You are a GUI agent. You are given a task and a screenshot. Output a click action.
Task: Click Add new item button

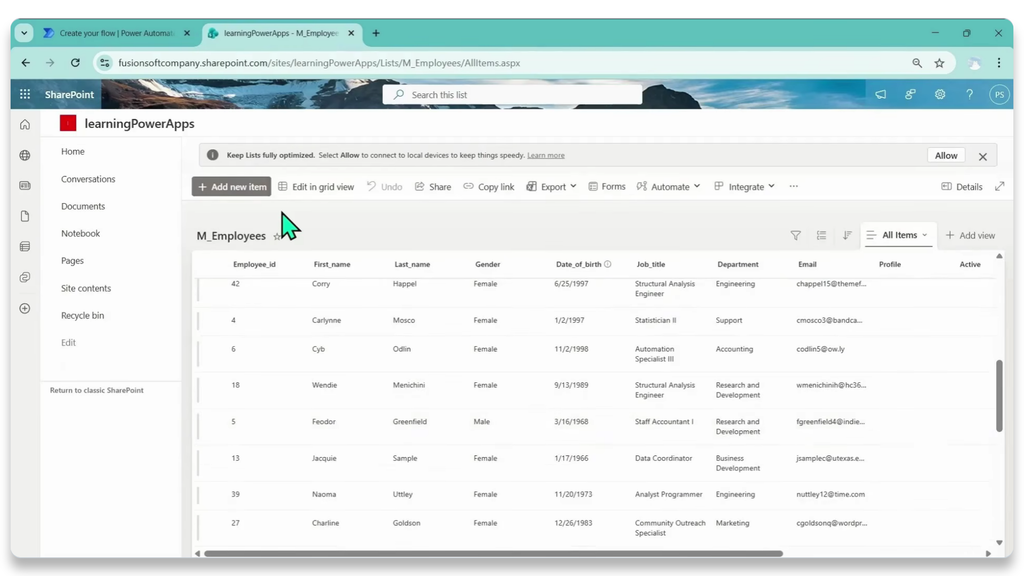coord(231,186)
